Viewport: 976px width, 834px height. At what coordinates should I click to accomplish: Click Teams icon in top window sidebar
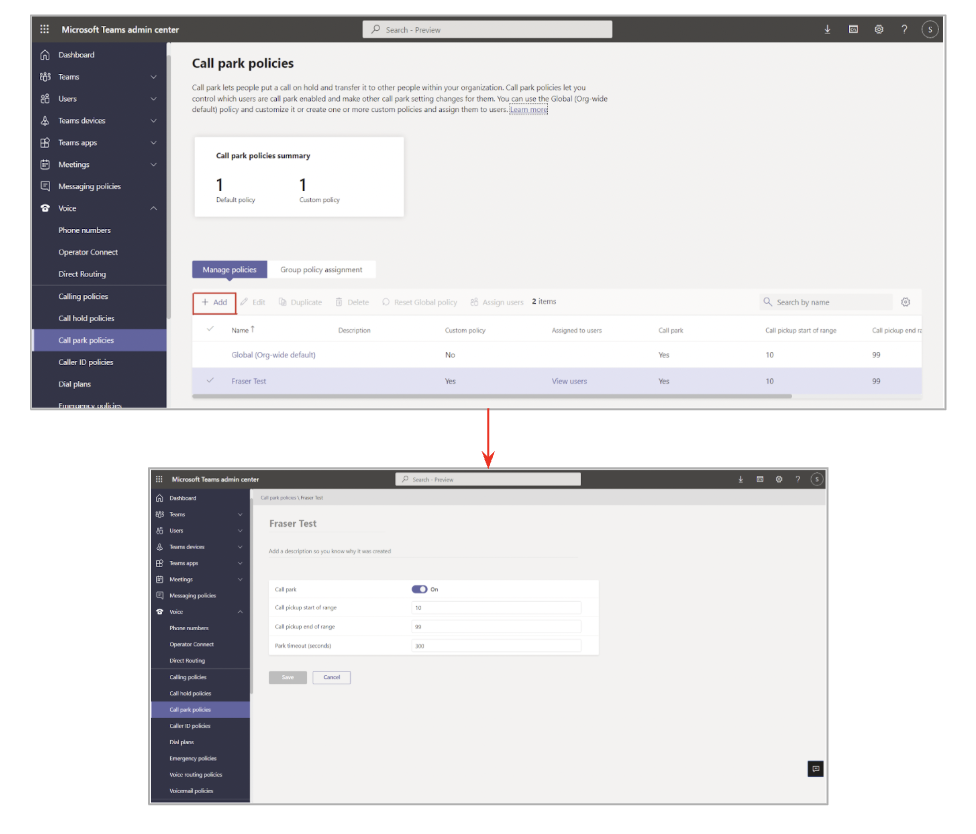tap(45, 77)
